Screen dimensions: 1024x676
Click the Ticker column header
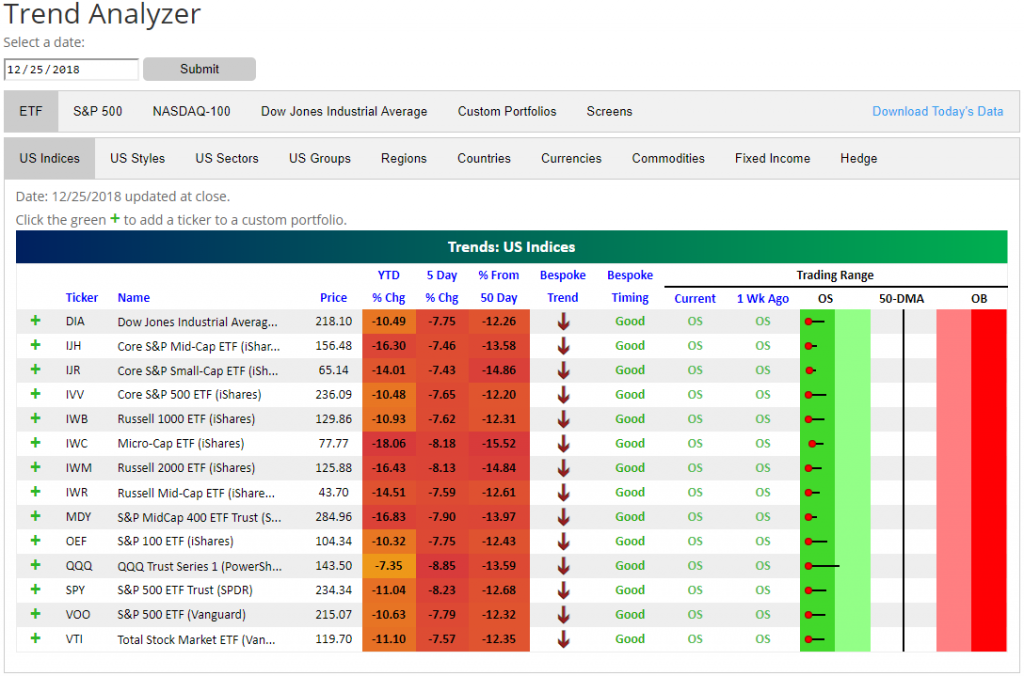pos(82,297)
